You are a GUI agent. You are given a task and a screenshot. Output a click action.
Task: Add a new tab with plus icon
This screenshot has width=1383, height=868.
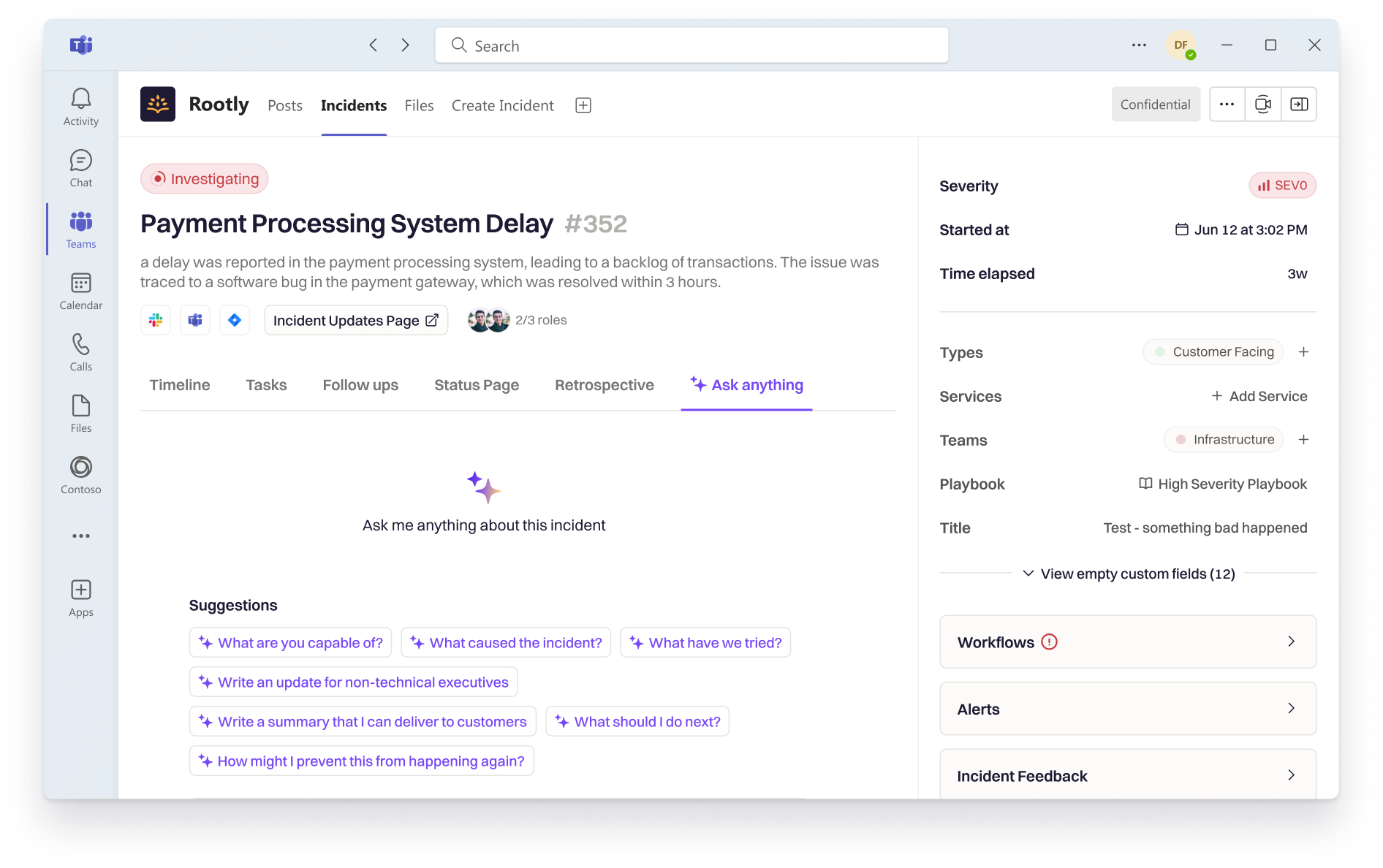coord(583,105)
